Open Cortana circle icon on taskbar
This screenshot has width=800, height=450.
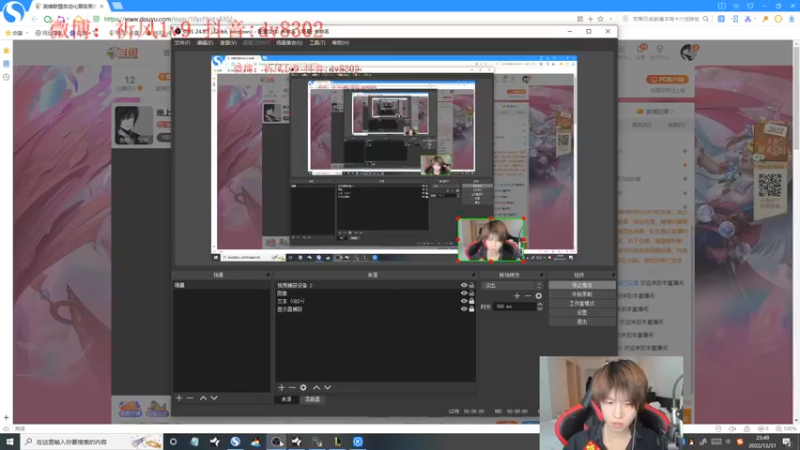tap(173, 442)
